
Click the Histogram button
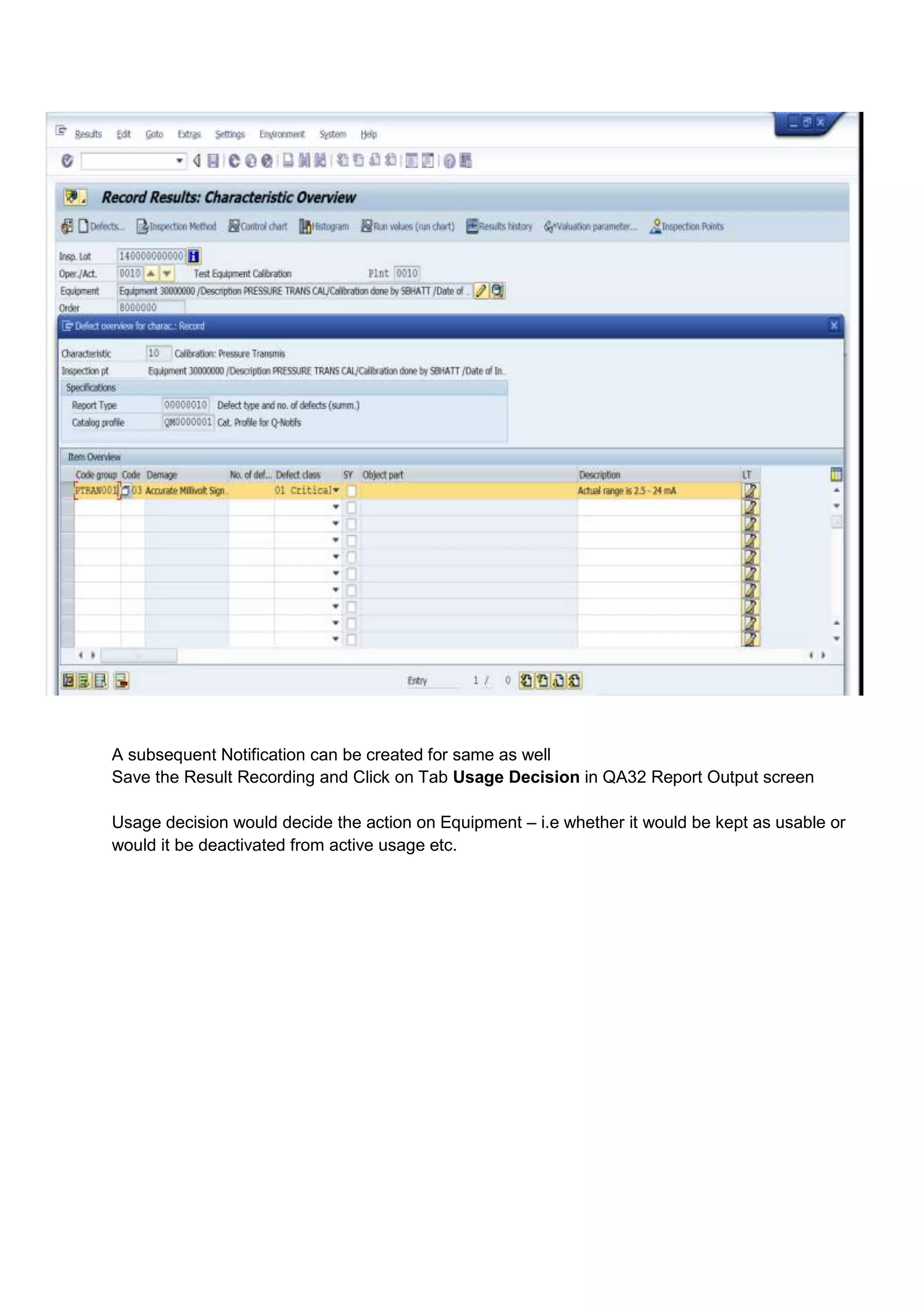[324, 227]
